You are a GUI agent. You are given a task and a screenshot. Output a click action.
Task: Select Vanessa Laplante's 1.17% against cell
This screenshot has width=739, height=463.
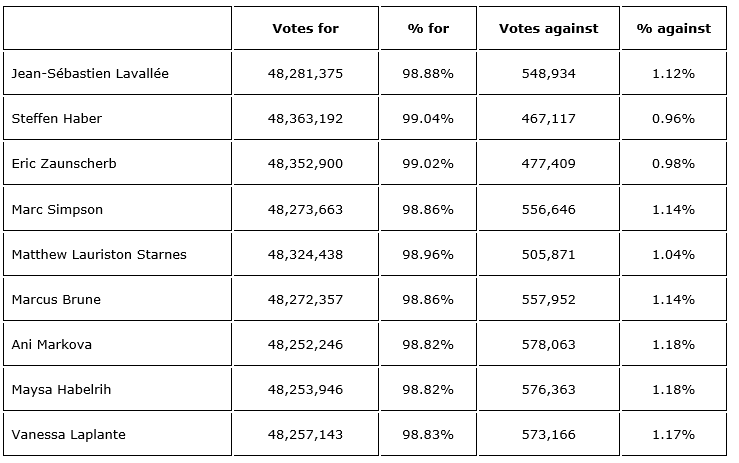[x=673, y=435]
